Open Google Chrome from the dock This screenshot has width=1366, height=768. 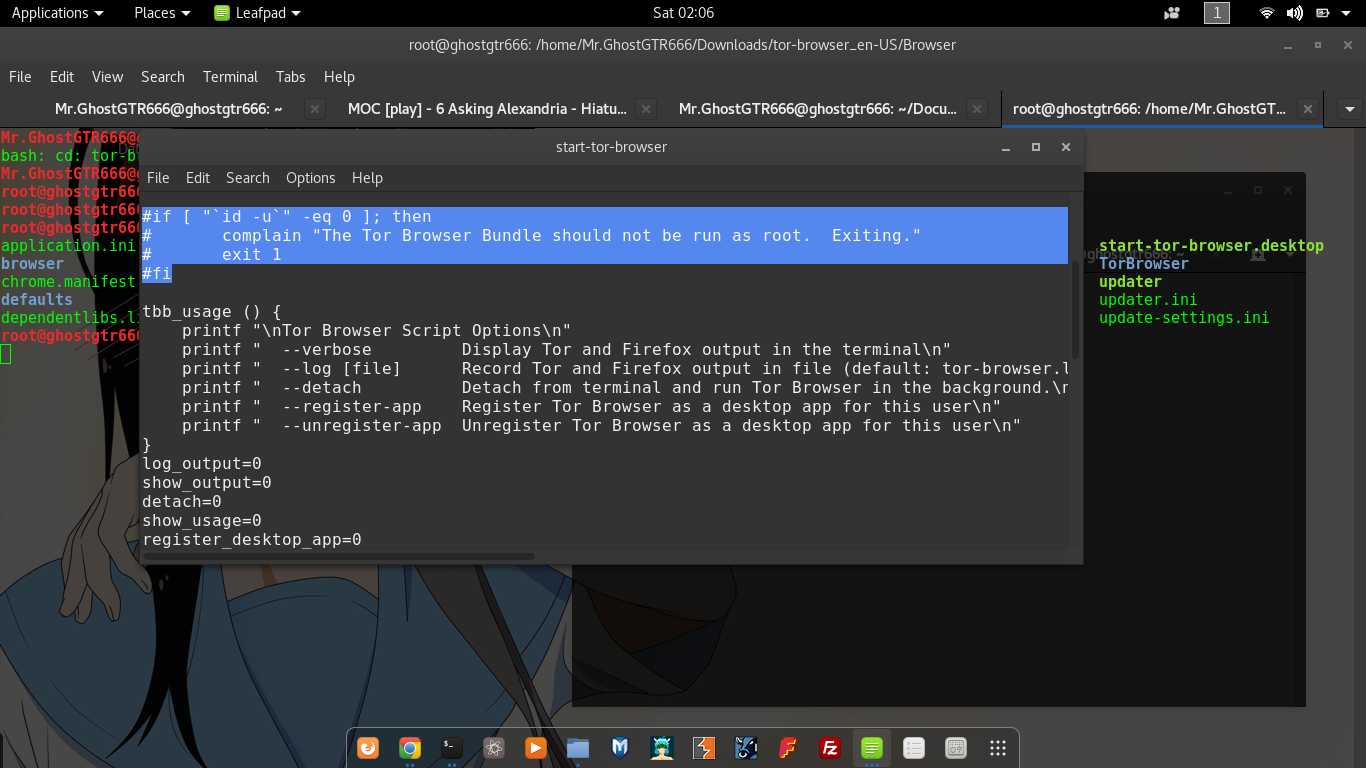[x=410, y=747]
